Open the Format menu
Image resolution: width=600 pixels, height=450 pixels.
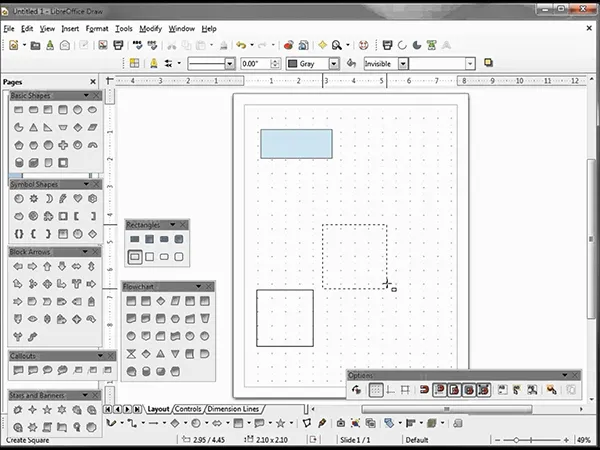coord(97,29)
